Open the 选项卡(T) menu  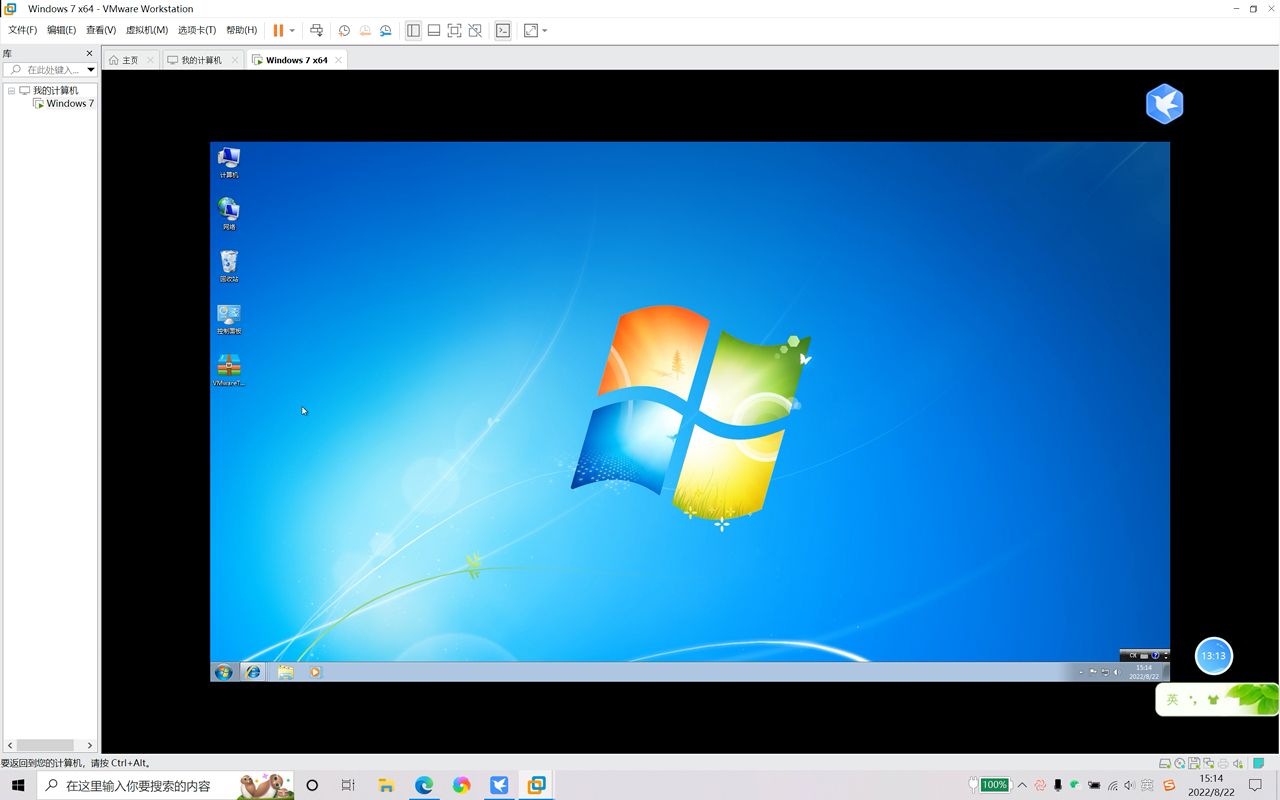197,31
